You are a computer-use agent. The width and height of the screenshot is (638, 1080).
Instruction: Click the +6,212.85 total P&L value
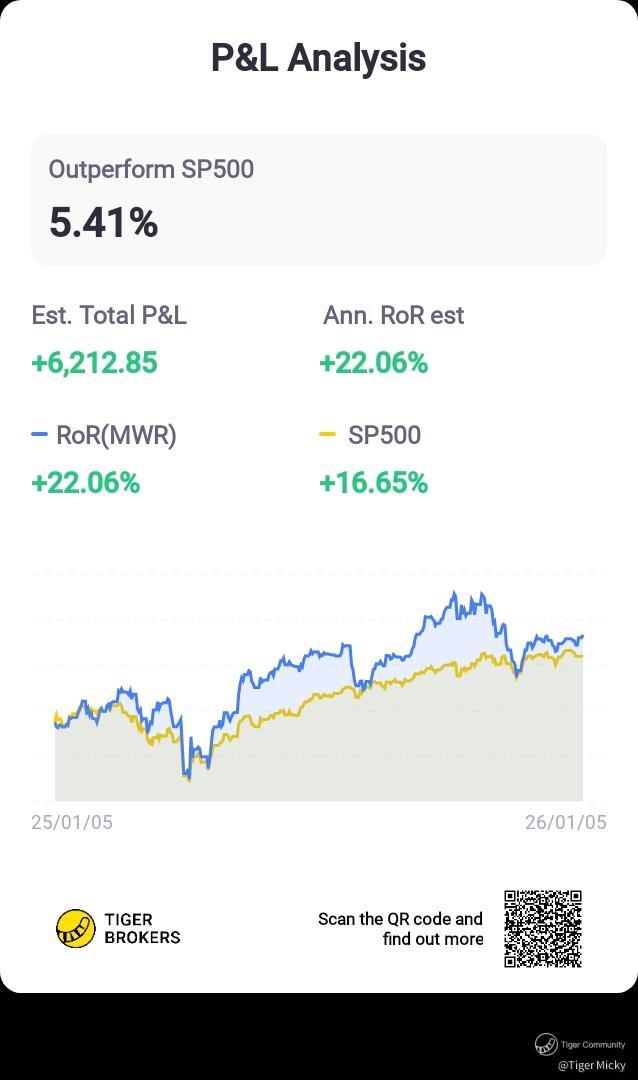click(x=94, y=362)
